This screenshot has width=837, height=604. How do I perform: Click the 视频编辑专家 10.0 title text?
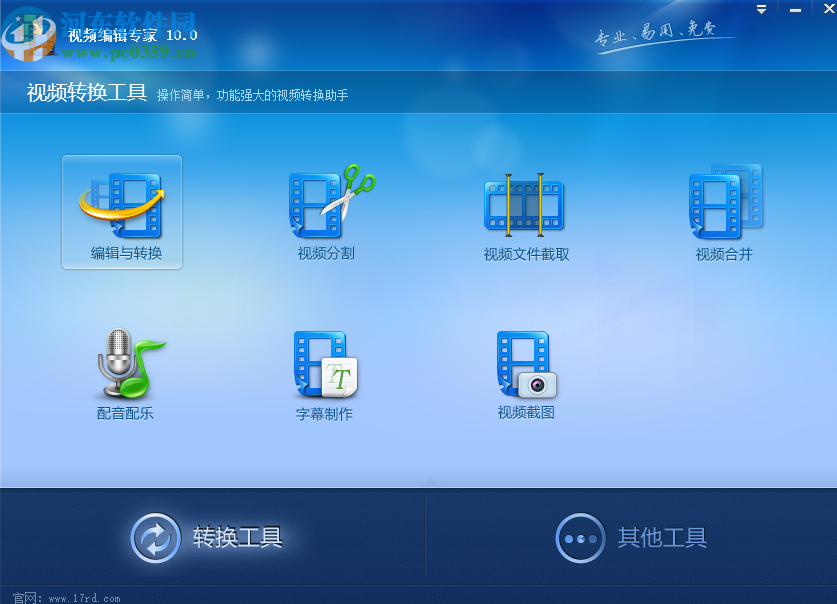tap(132, 35)
